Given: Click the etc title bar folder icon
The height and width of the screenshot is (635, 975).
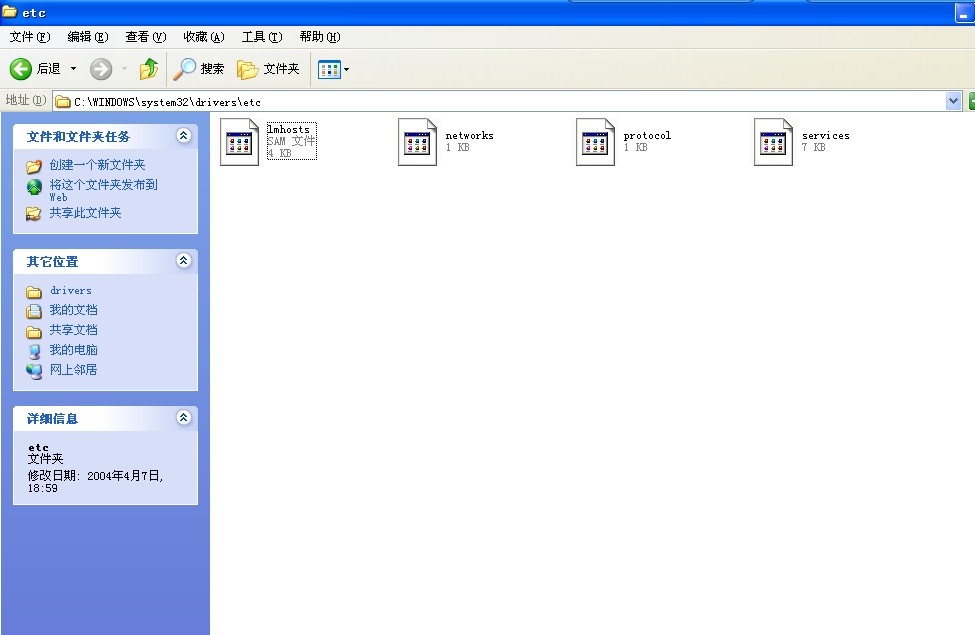Looking at the screenshot, I should point(9,11).
